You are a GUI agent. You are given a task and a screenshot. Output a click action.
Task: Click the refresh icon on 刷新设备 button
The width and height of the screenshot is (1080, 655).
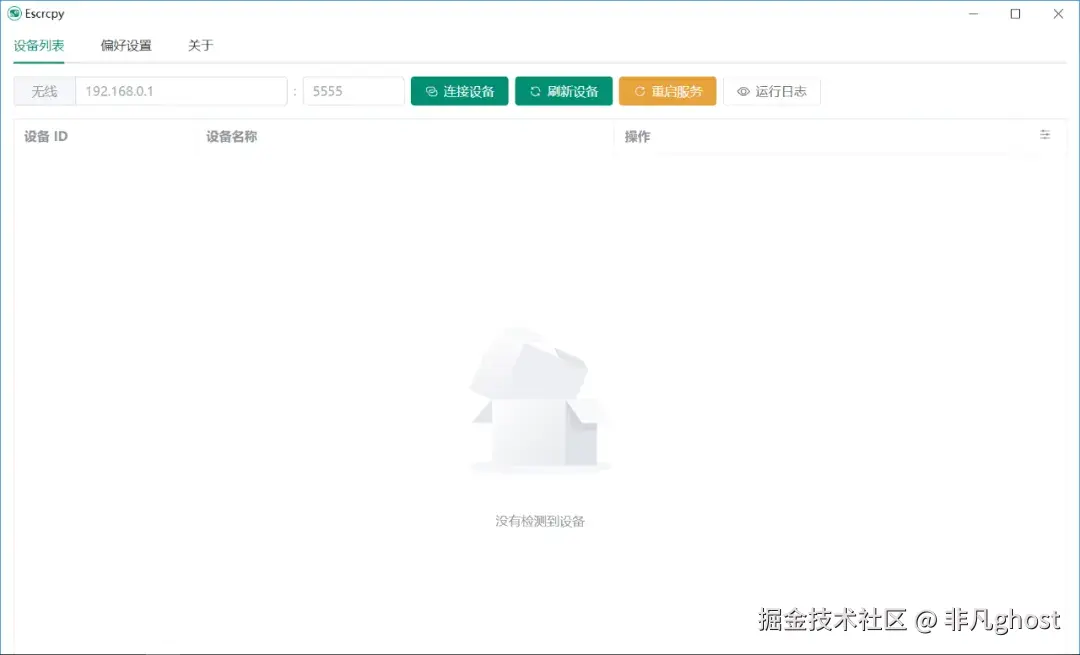[534, 91]
